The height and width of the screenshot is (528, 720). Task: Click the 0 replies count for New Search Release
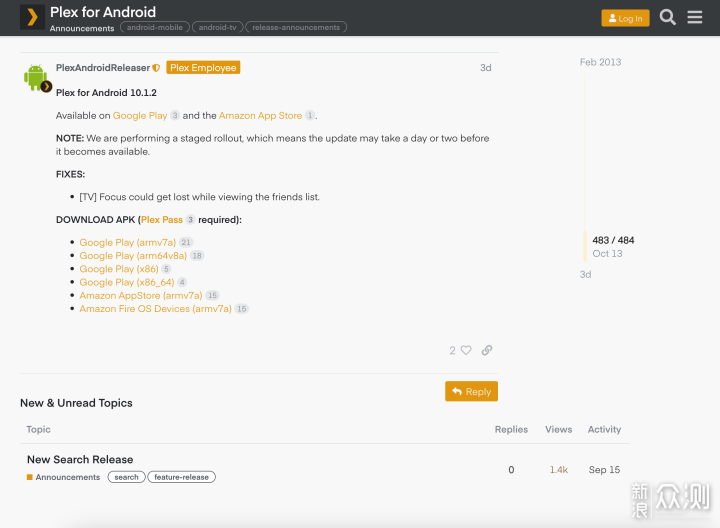point(511,470)
